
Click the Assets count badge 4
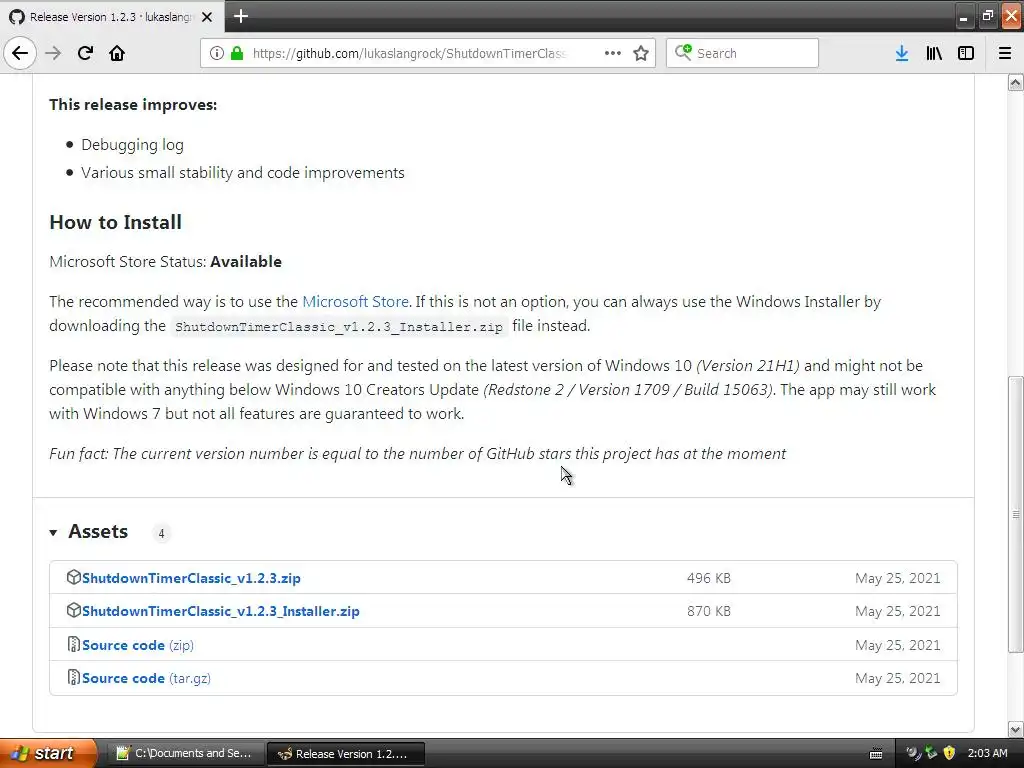click(161, 534)
